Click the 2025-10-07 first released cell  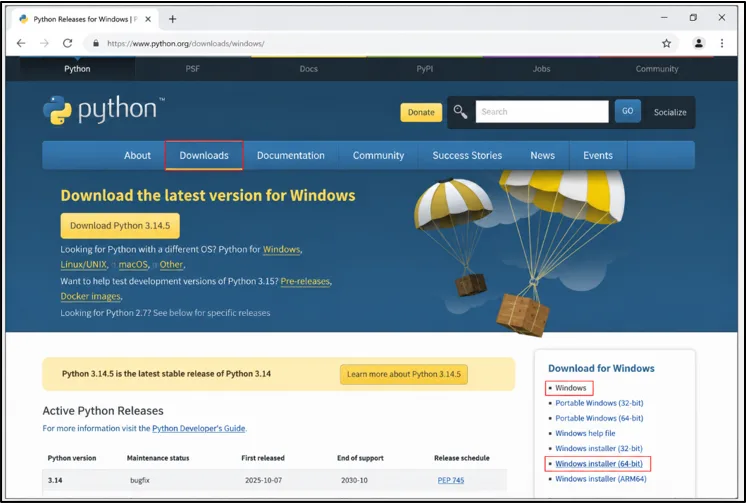coord(263,480)
